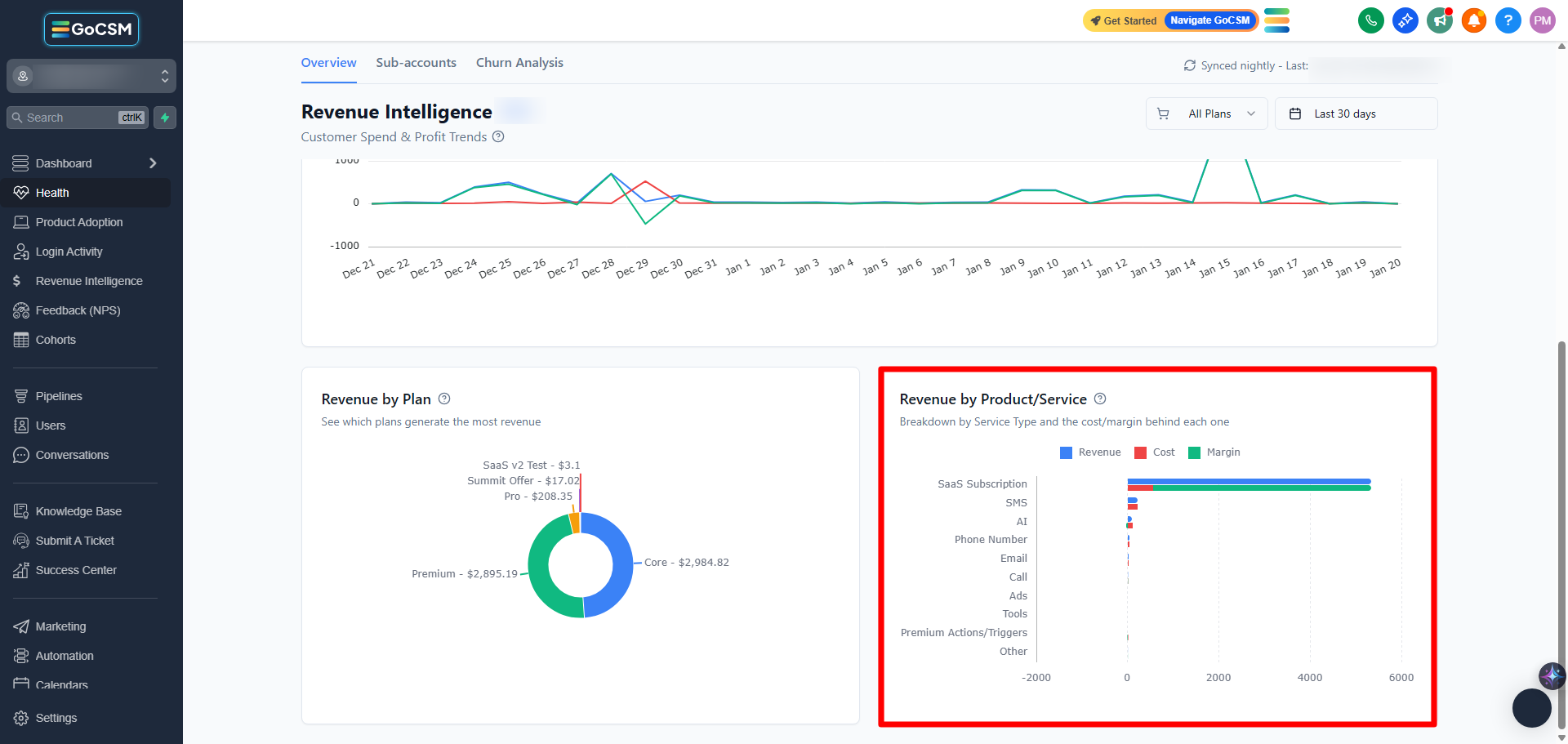Click the info icon beside Revenue by Plan
Screen dimensions: 1568x744
point(444,399)
